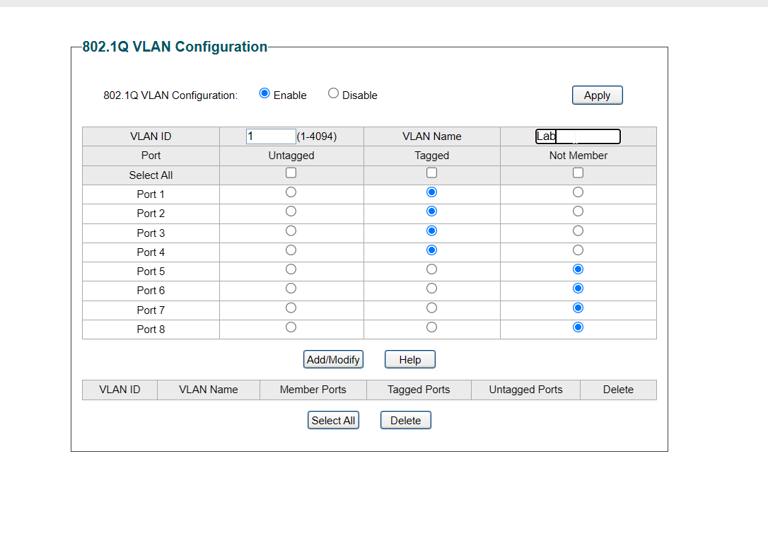Set Port 1 to Tagged
This screenshot has width=768, height=536.
(x=432, y=192)
